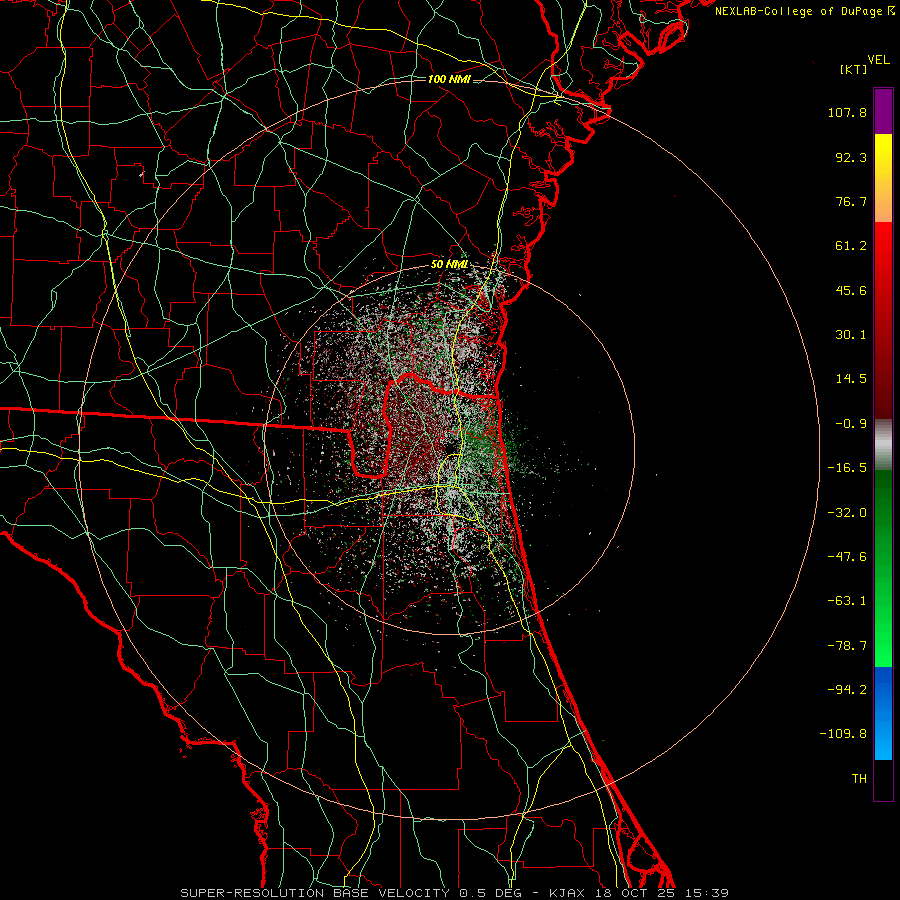Click the SUPER-RESOLUTION BASE VELOCITY caption text

(315, 893)
